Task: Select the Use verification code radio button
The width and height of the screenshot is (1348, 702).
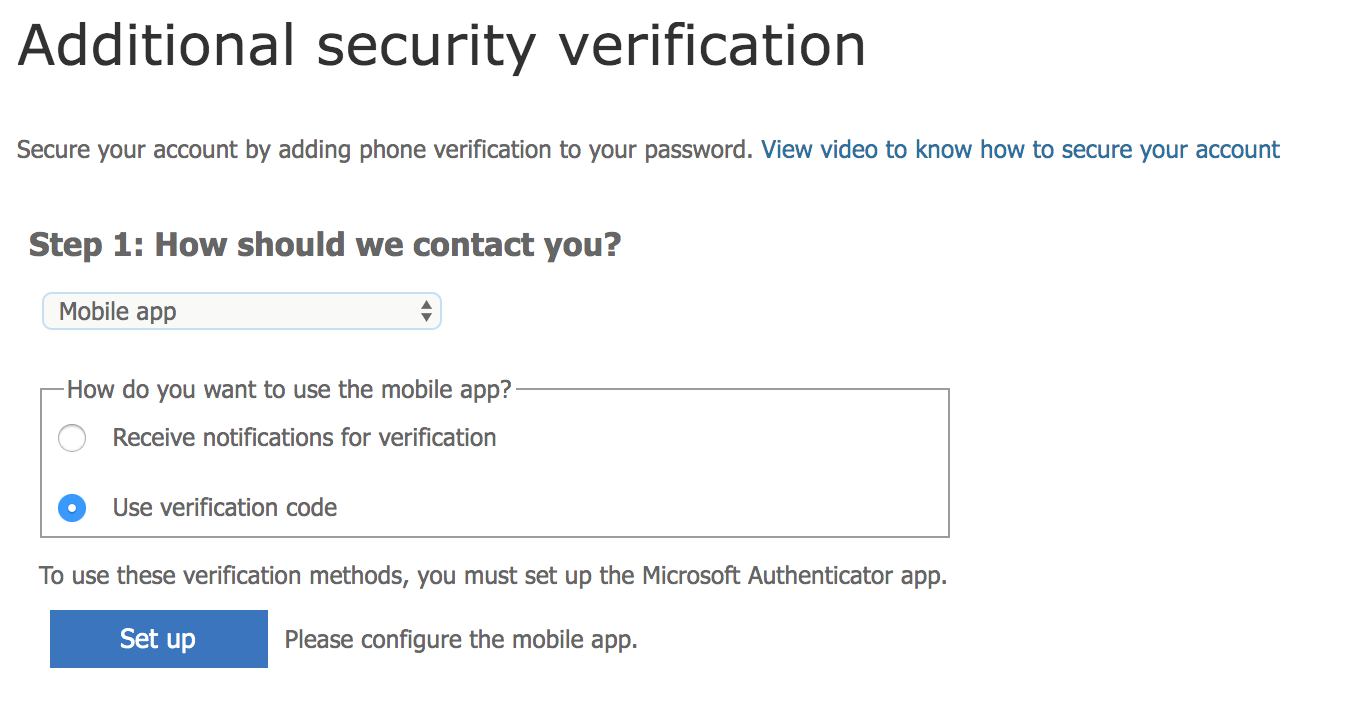Action: pyautogui.click(x=72, y=508)
